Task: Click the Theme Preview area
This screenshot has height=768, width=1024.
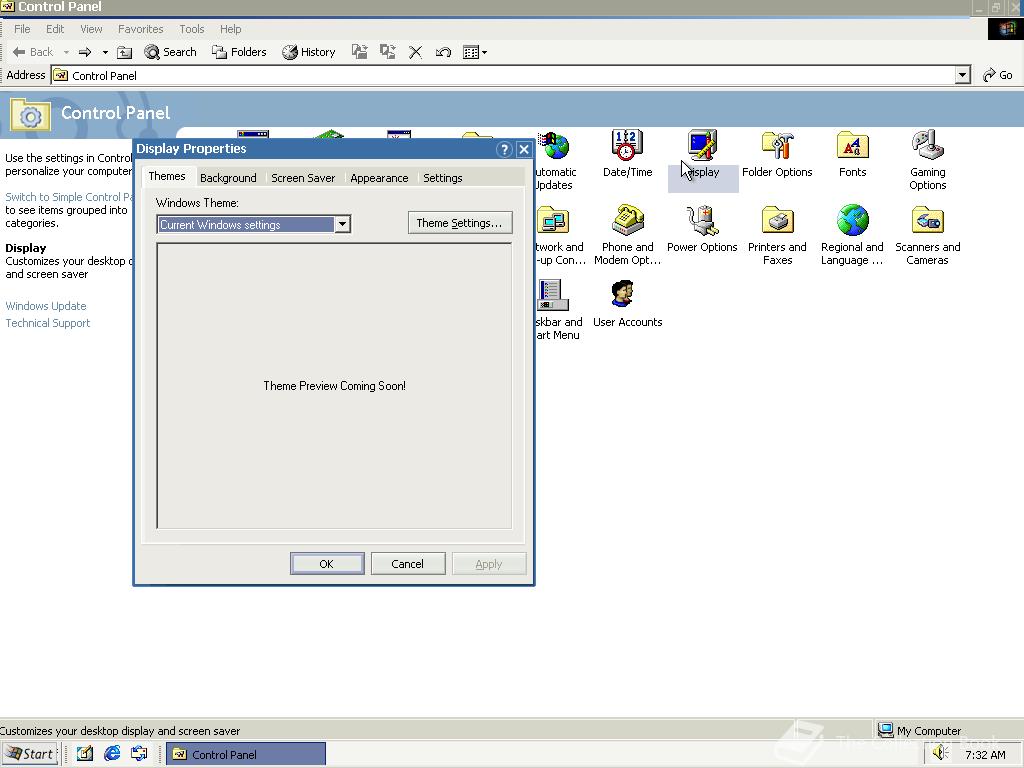Action: 334,385
